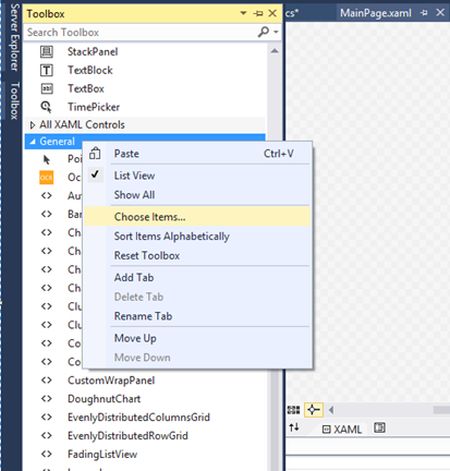Click the Pointer arrow icon under General

point(47,160)
